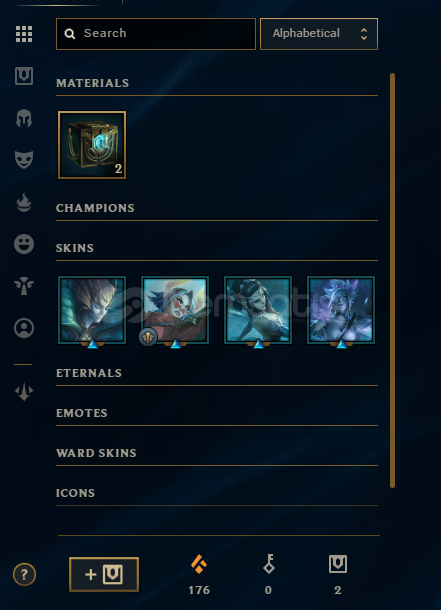The height and width of the screenshot is (610, 441).
Task: Select the fourth purple skin shard
Action: (341, 310)
